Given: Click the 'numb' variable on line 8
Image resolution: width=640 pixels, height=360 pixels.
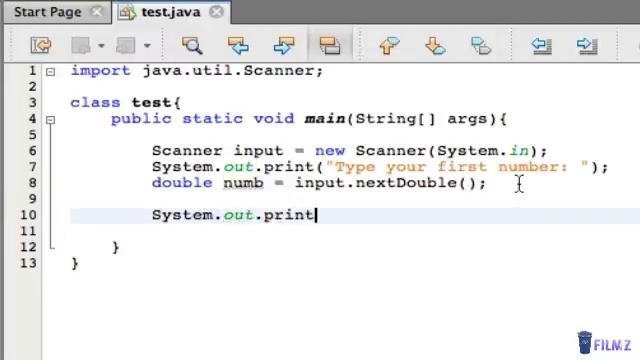Looking at the screenshot, I should point(243,183).
